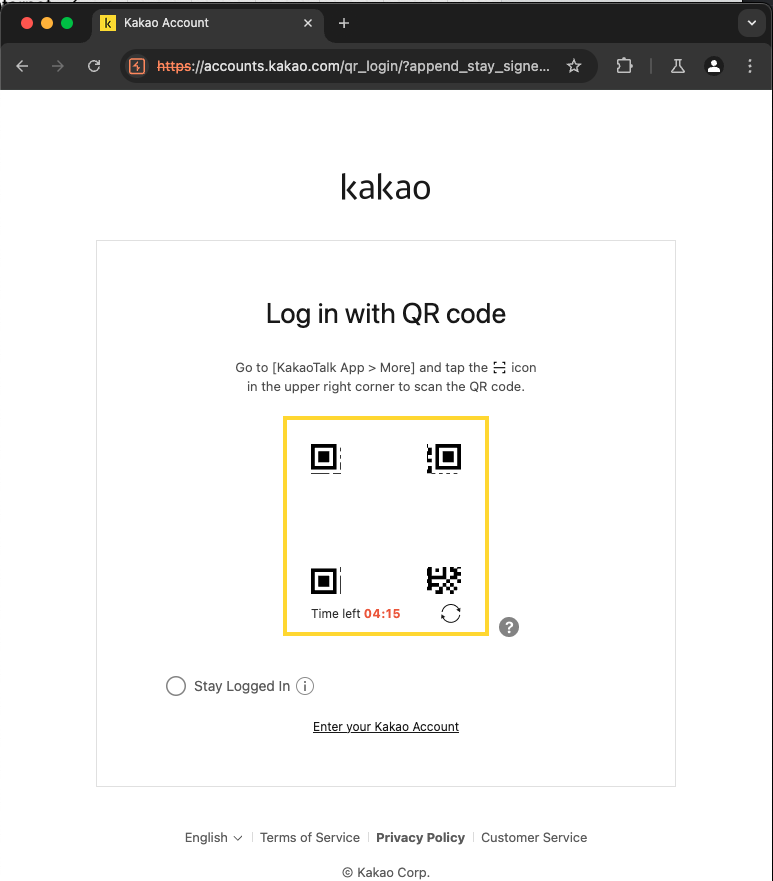
Task: Click the Log in with QR code heading
Action: 386,314
